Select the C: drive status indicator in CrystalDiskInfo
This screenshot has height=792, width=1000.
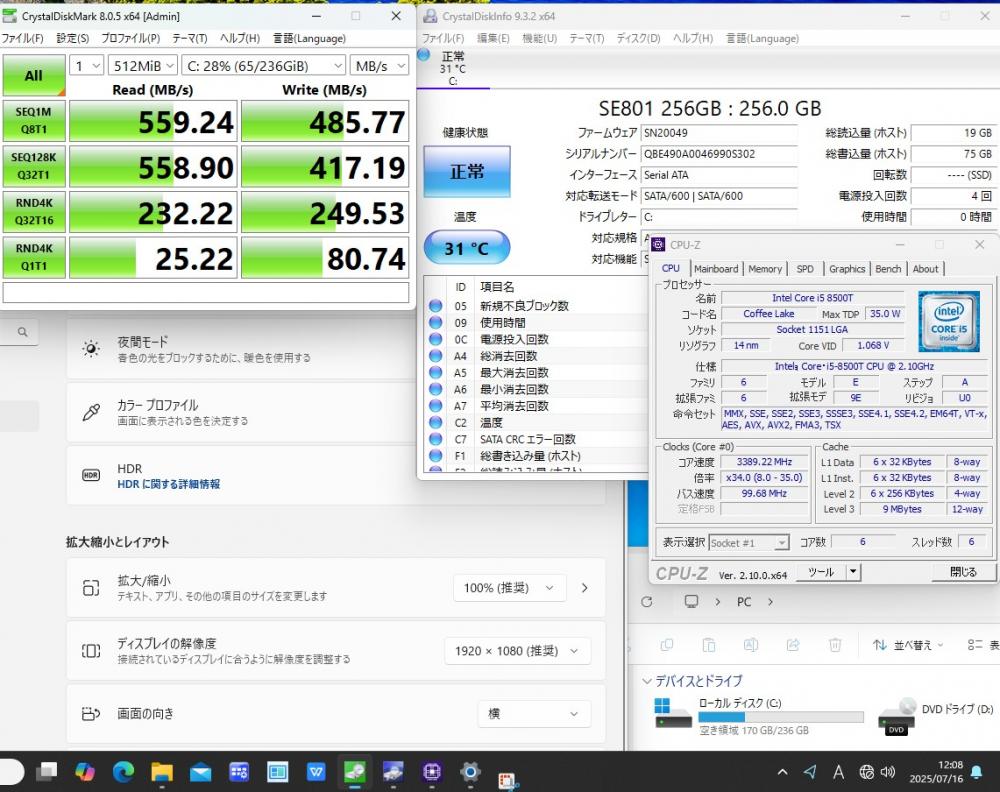(452, 68)
